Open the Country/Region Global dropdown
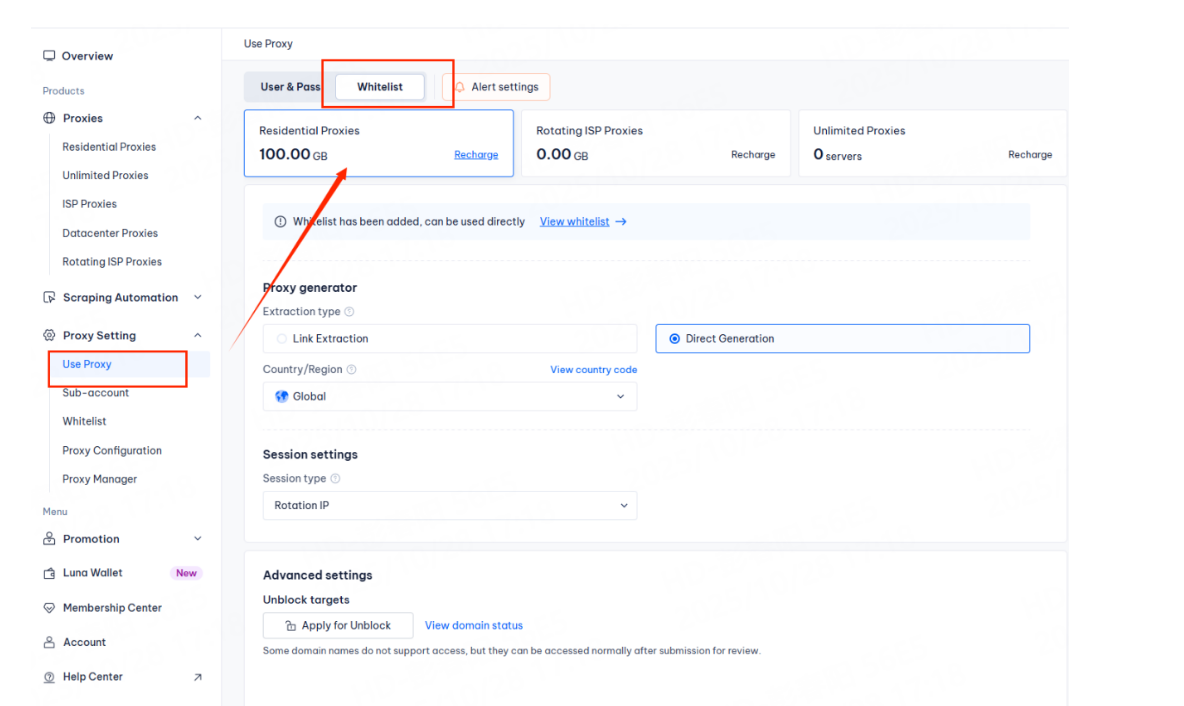The width and height of the screenshot is (1184, 706). pos(449,397)
